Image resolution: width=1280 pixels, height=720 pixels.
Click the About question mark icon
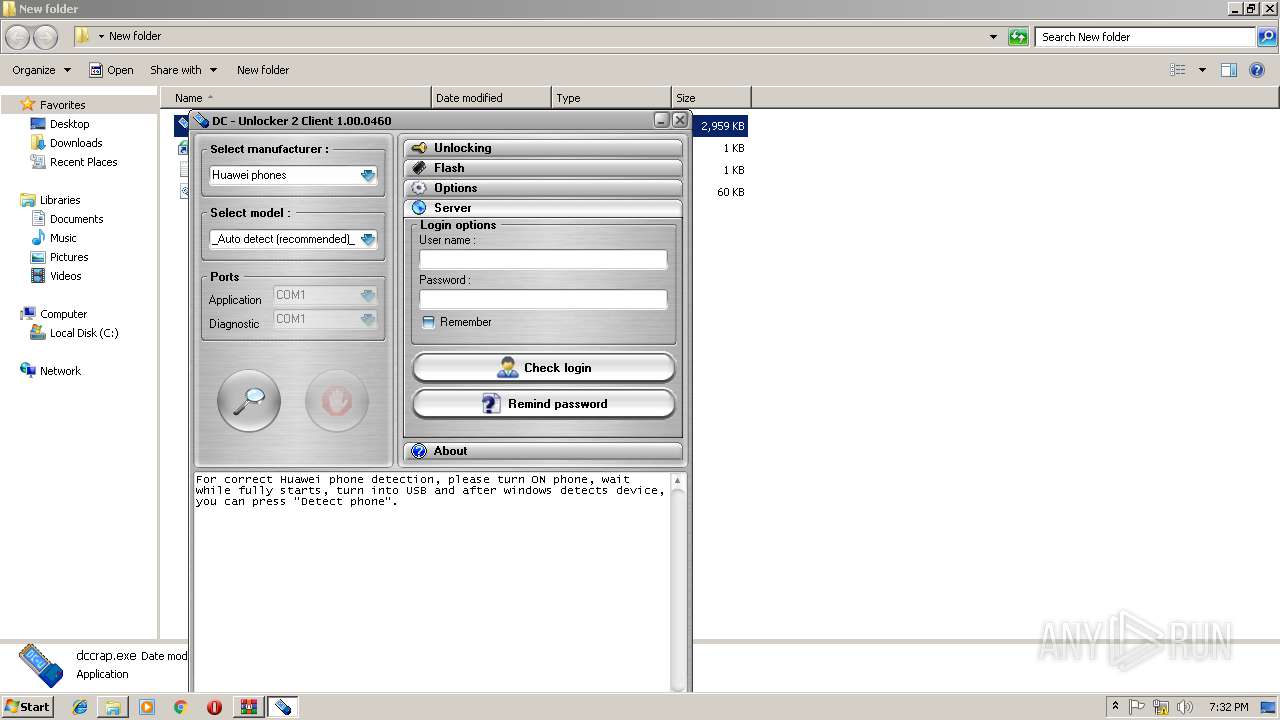pos(419,451)
